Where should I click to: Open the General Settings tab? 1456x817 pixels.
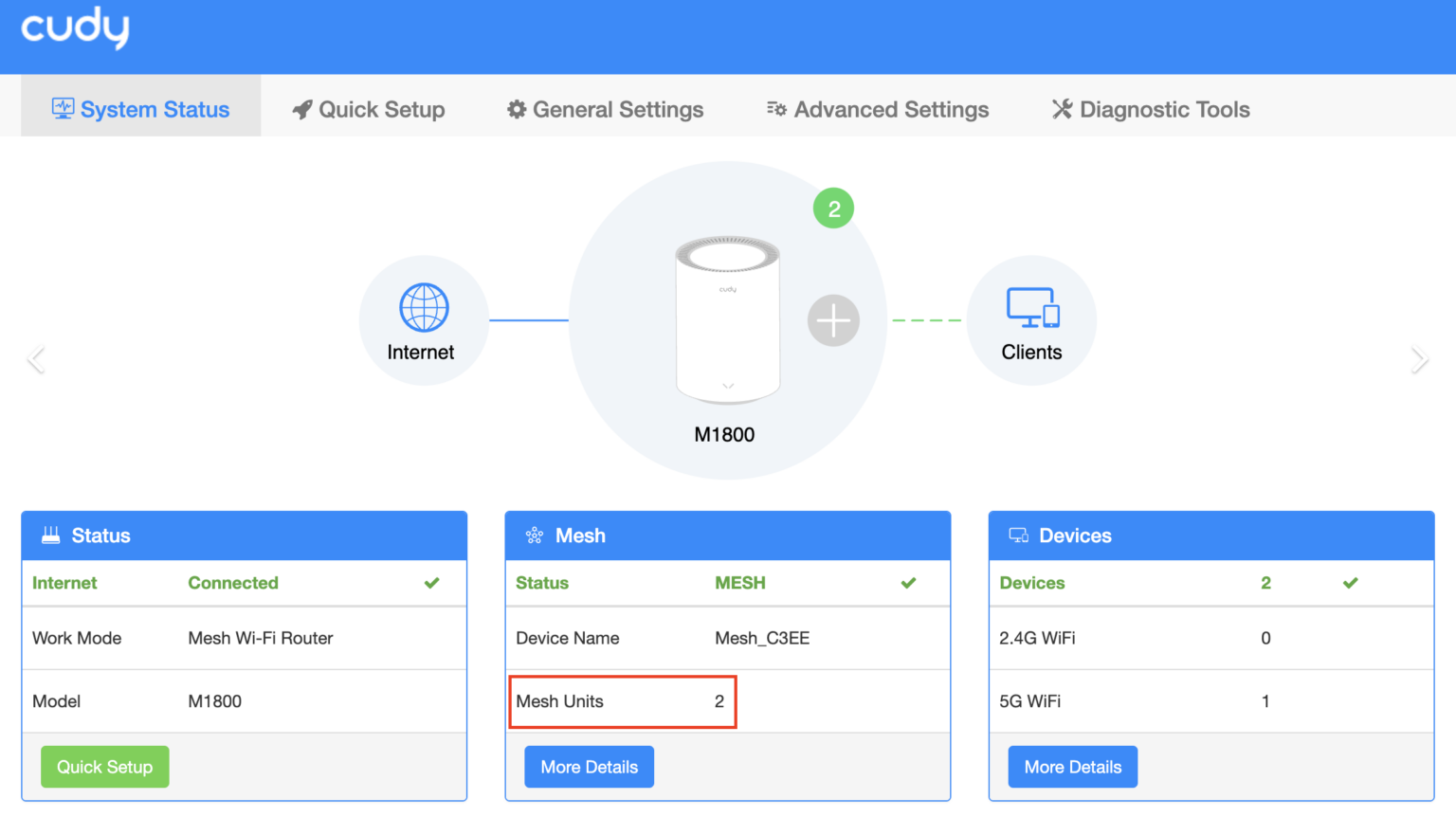pos(606,110)
